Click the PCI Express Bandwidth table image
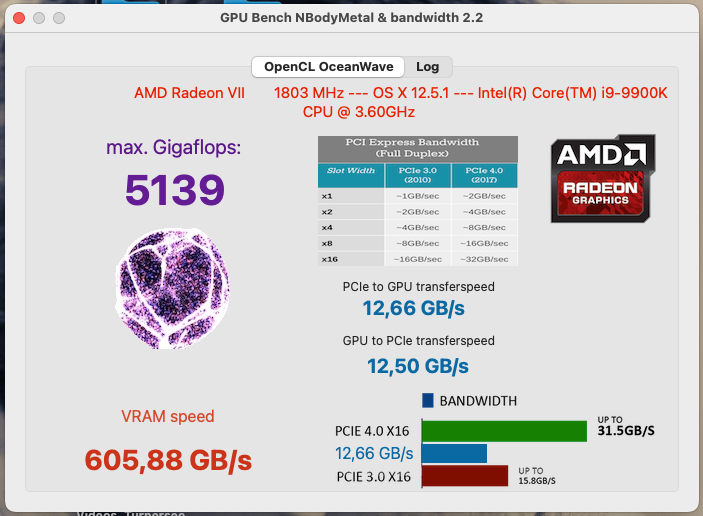The height and width of the screenshot is (516, 703). 418,201
